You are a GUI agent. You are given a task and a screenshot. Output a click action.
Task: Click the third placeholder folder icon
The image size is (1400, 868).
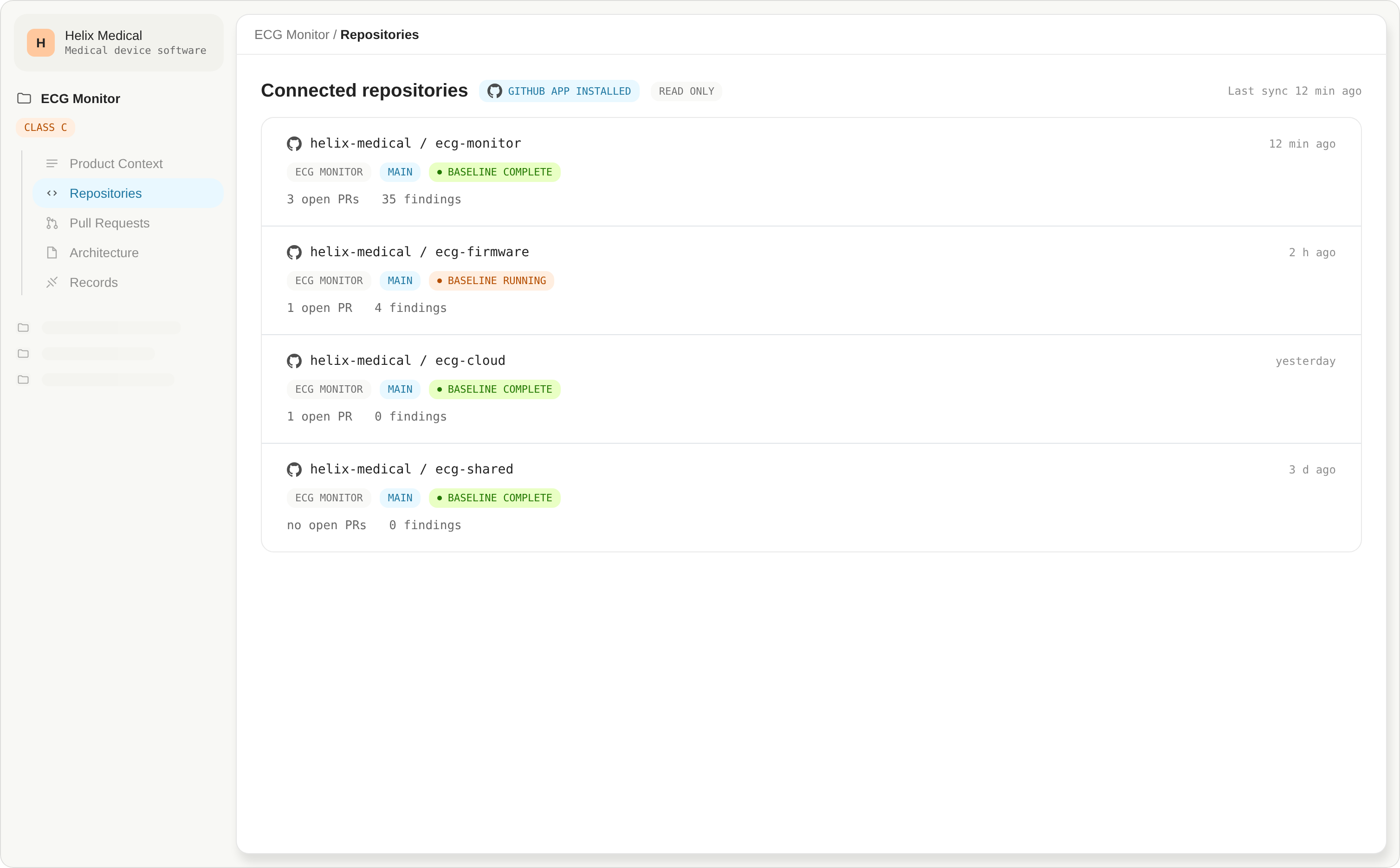[24, 380]
